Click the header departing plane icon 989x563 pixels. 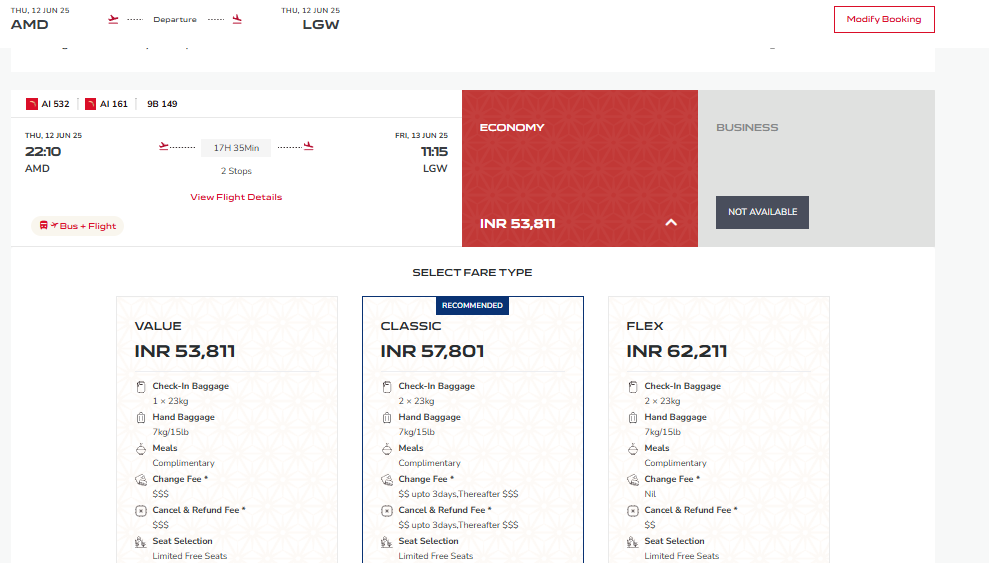pyautogui.click(x=113, y=20)
